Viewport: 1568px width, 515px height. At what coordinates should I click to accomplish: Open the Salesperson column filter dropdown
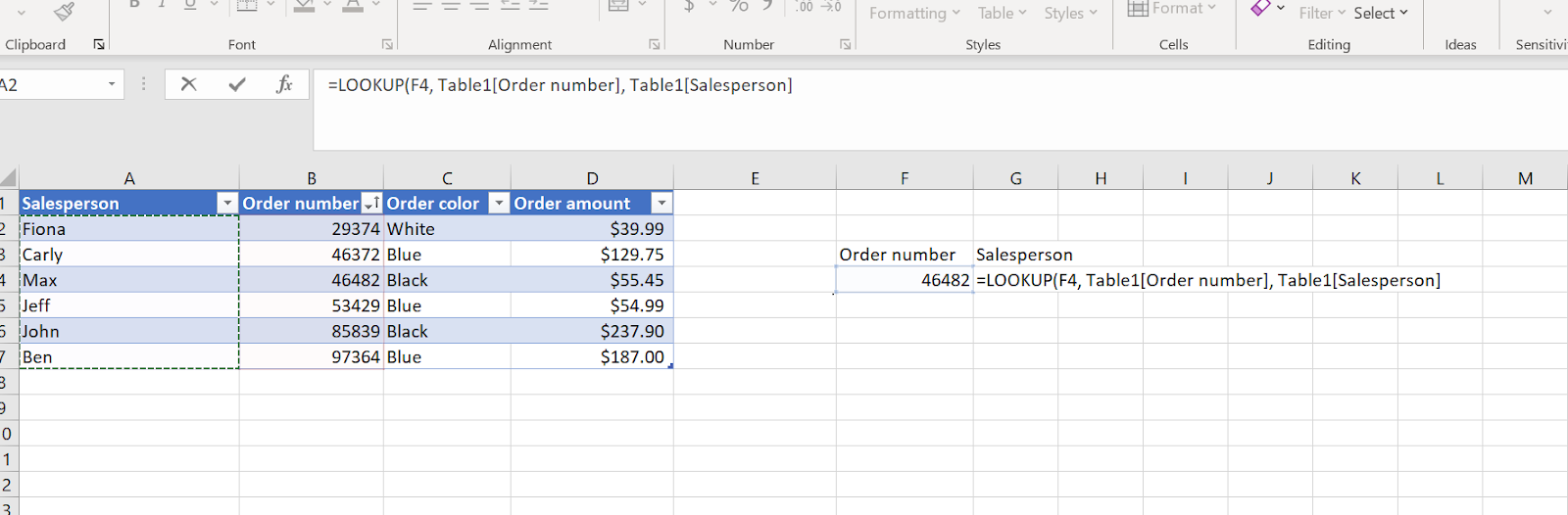(227, 203)
